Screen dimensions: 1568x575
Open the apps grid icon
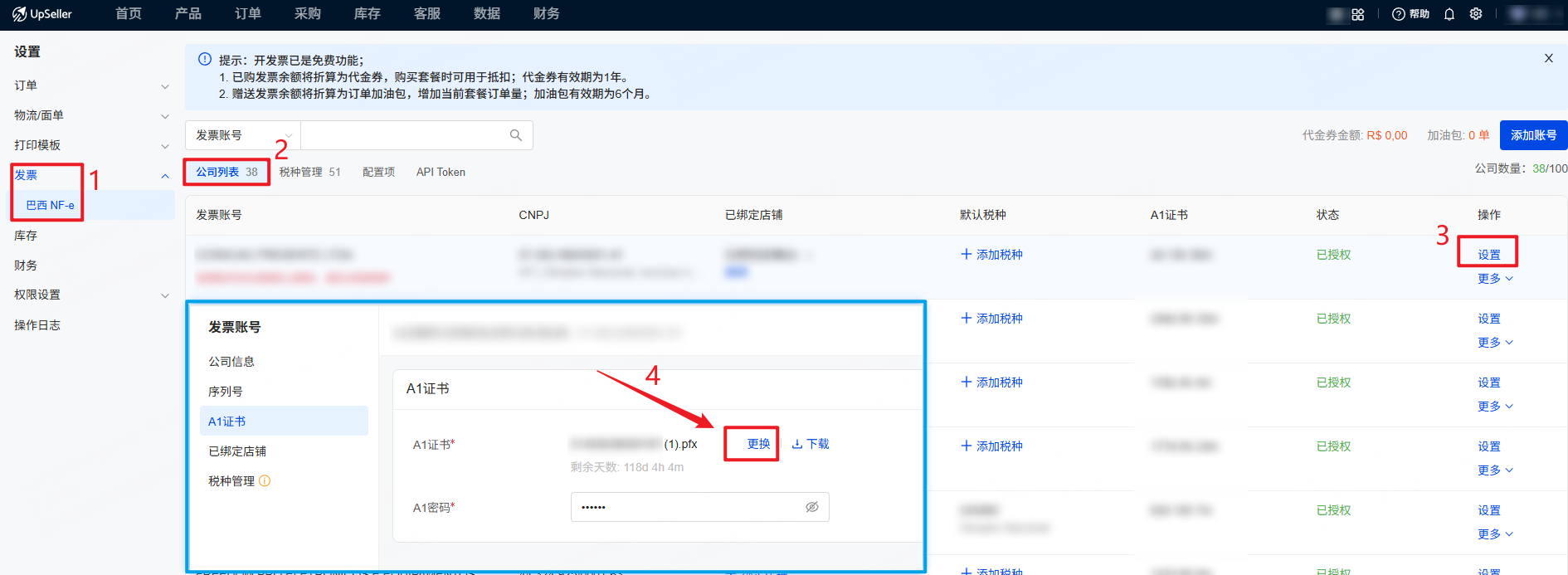1358,14
